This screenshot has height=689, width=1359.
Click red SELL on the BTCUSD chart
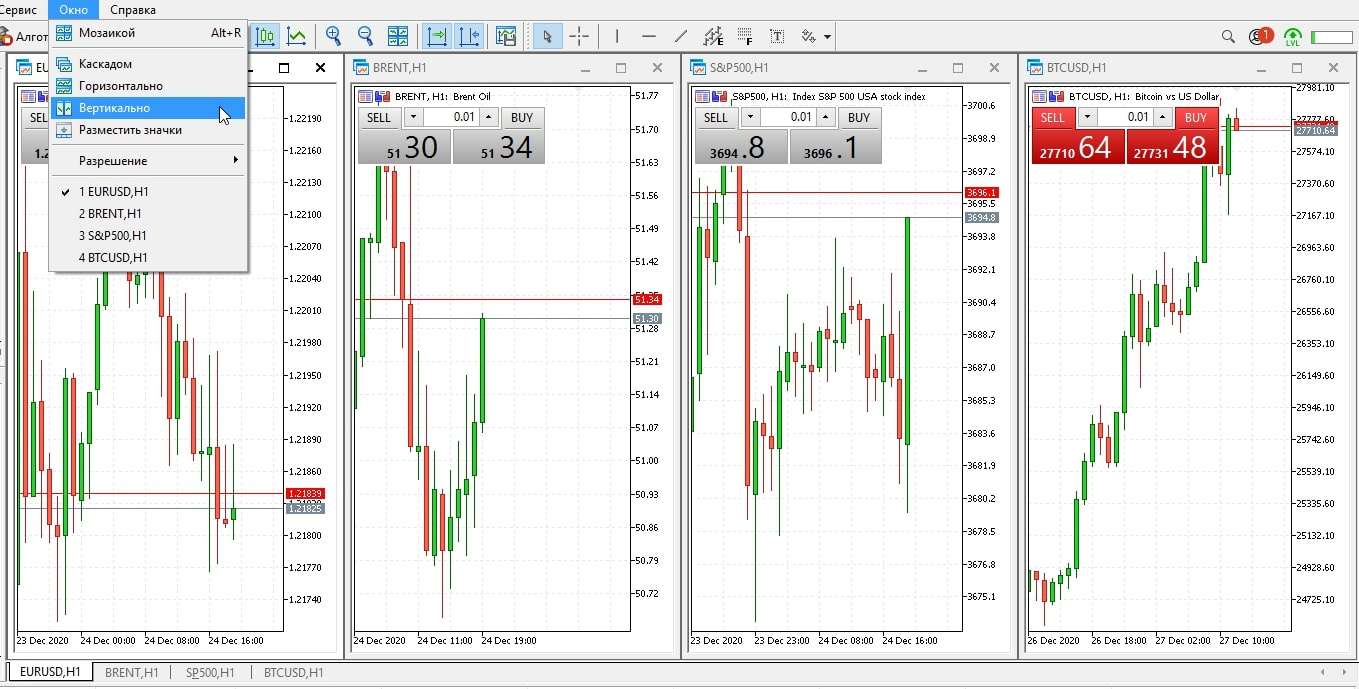click(x=1053, y=117)
